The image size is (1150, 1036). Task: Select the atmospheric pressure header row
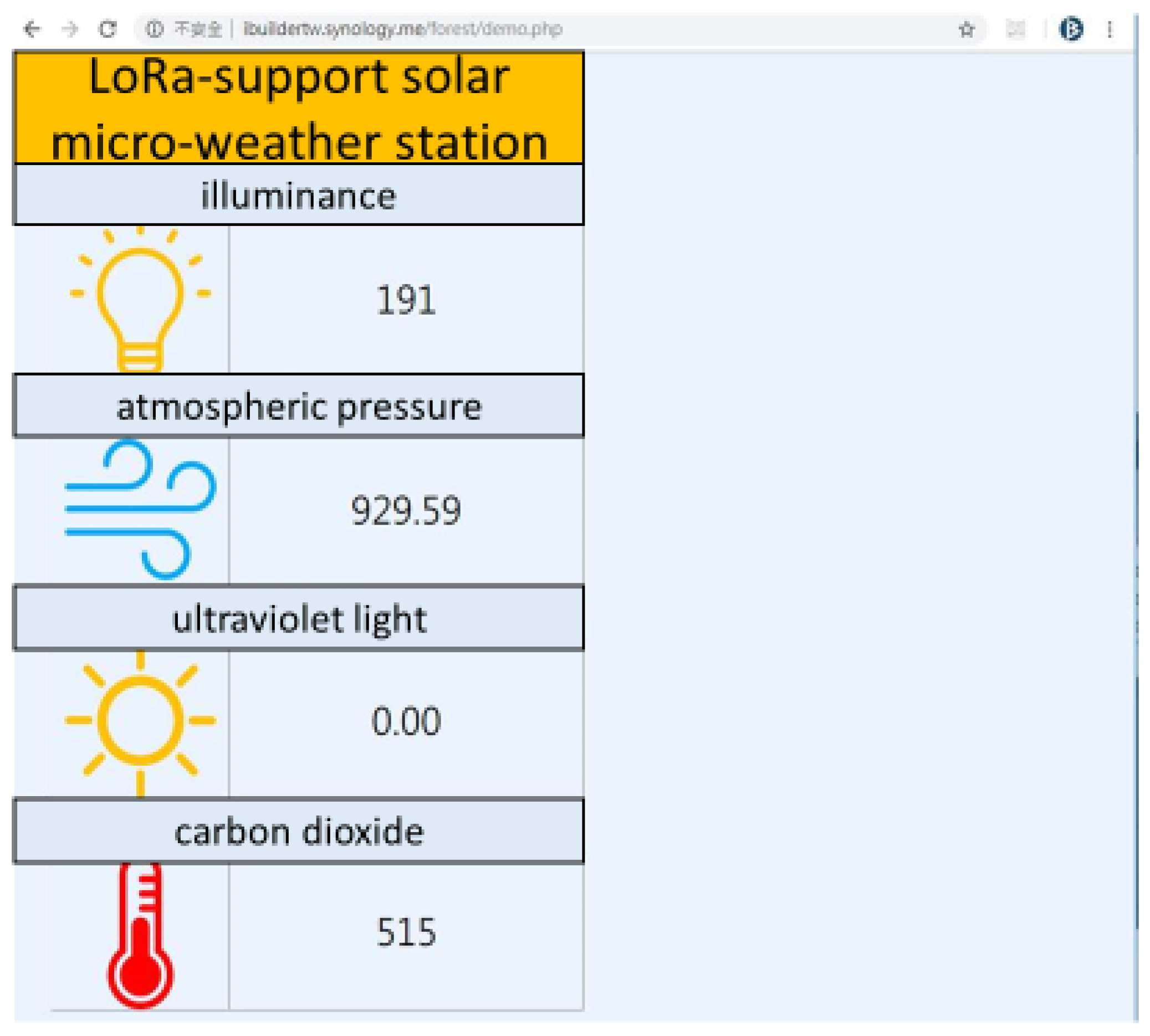298,406
